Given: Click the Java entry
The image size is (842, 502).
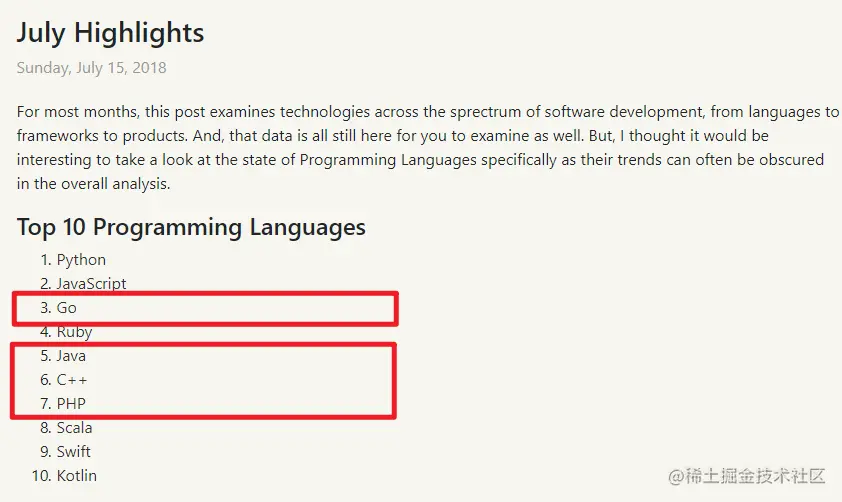Looking at the screenshot, I should click(71, 356).
